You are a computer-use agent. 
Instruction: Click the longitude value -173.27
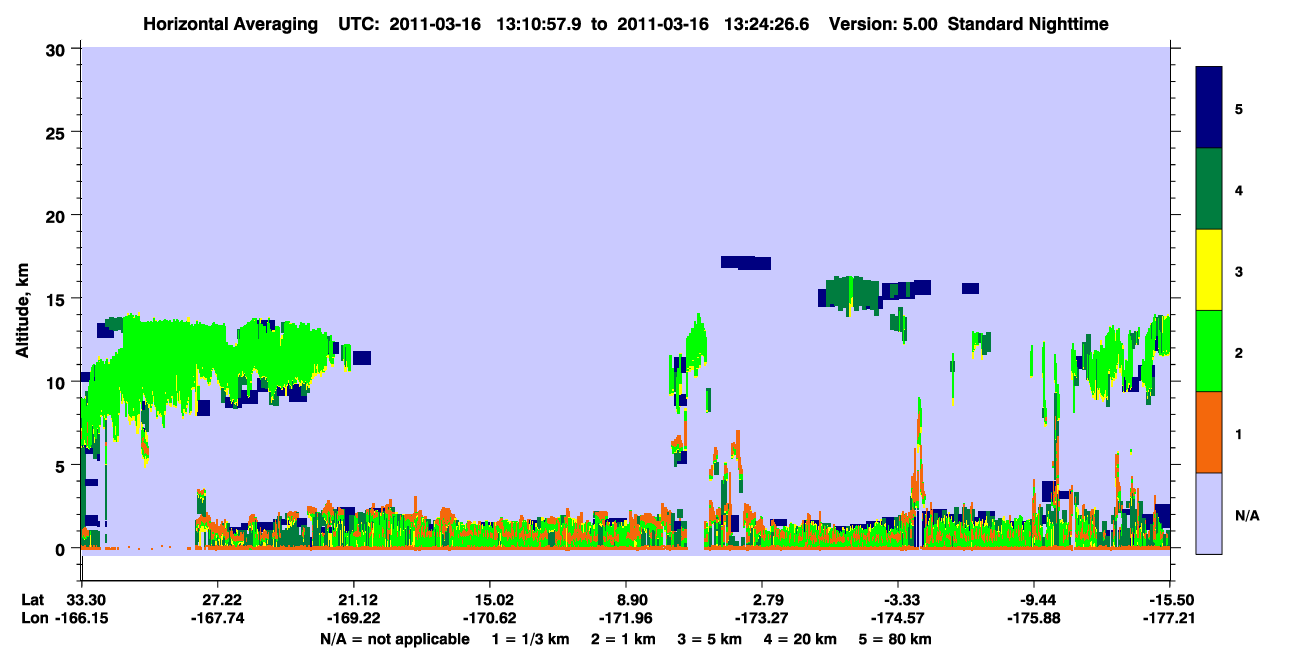(762, 618)
